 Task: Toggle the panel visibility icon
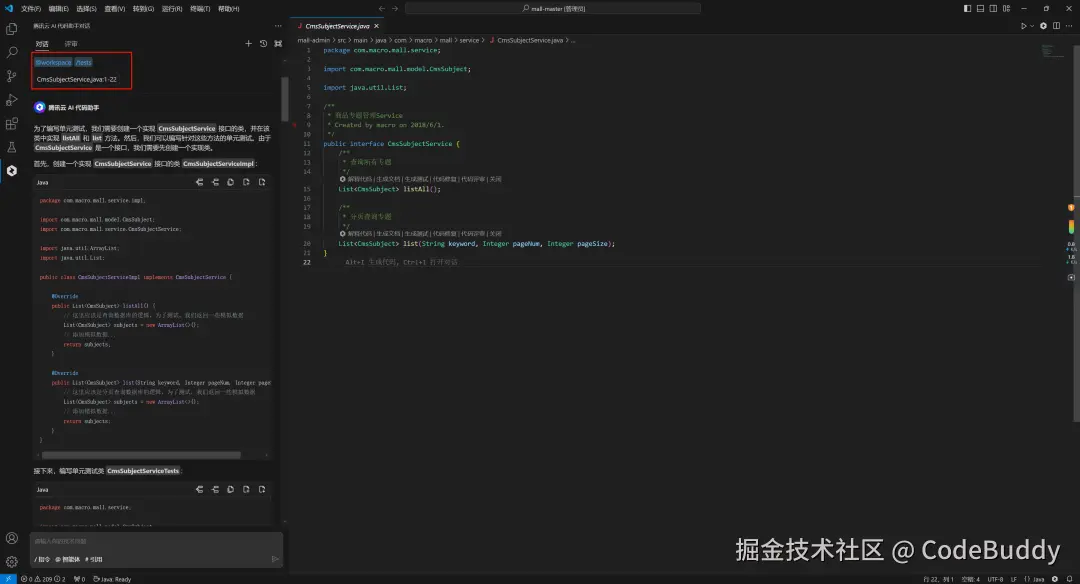coord(980,8)
